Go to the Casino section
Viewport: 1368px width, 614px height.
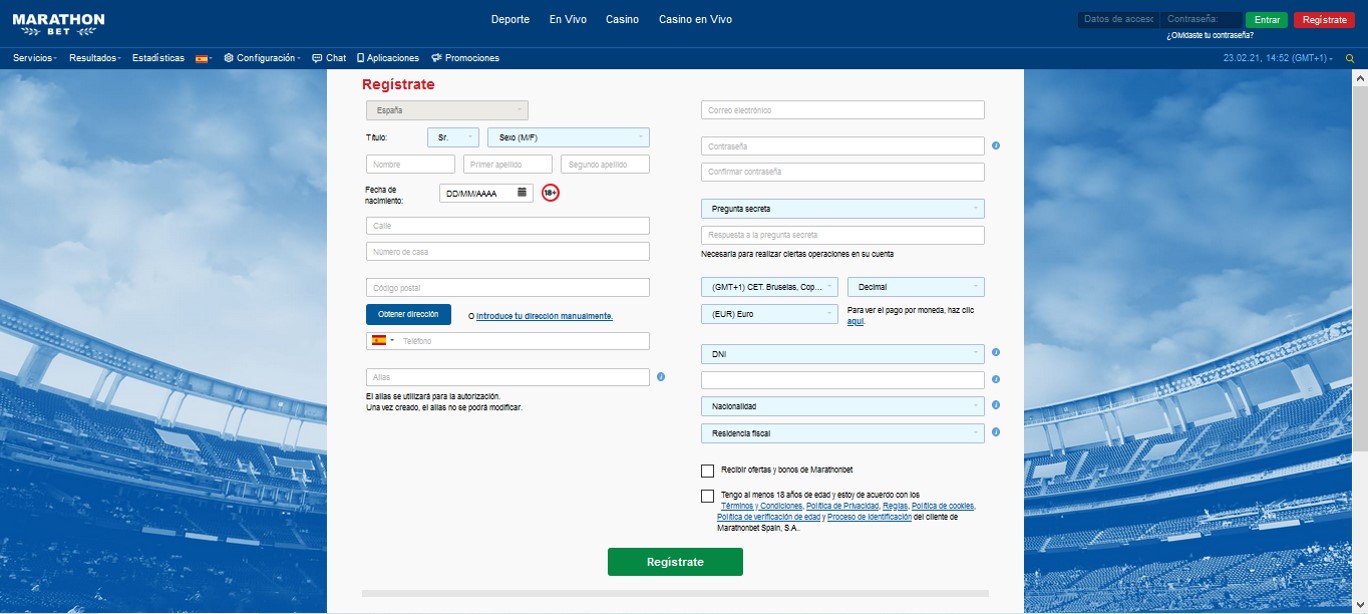coord(622,20)
